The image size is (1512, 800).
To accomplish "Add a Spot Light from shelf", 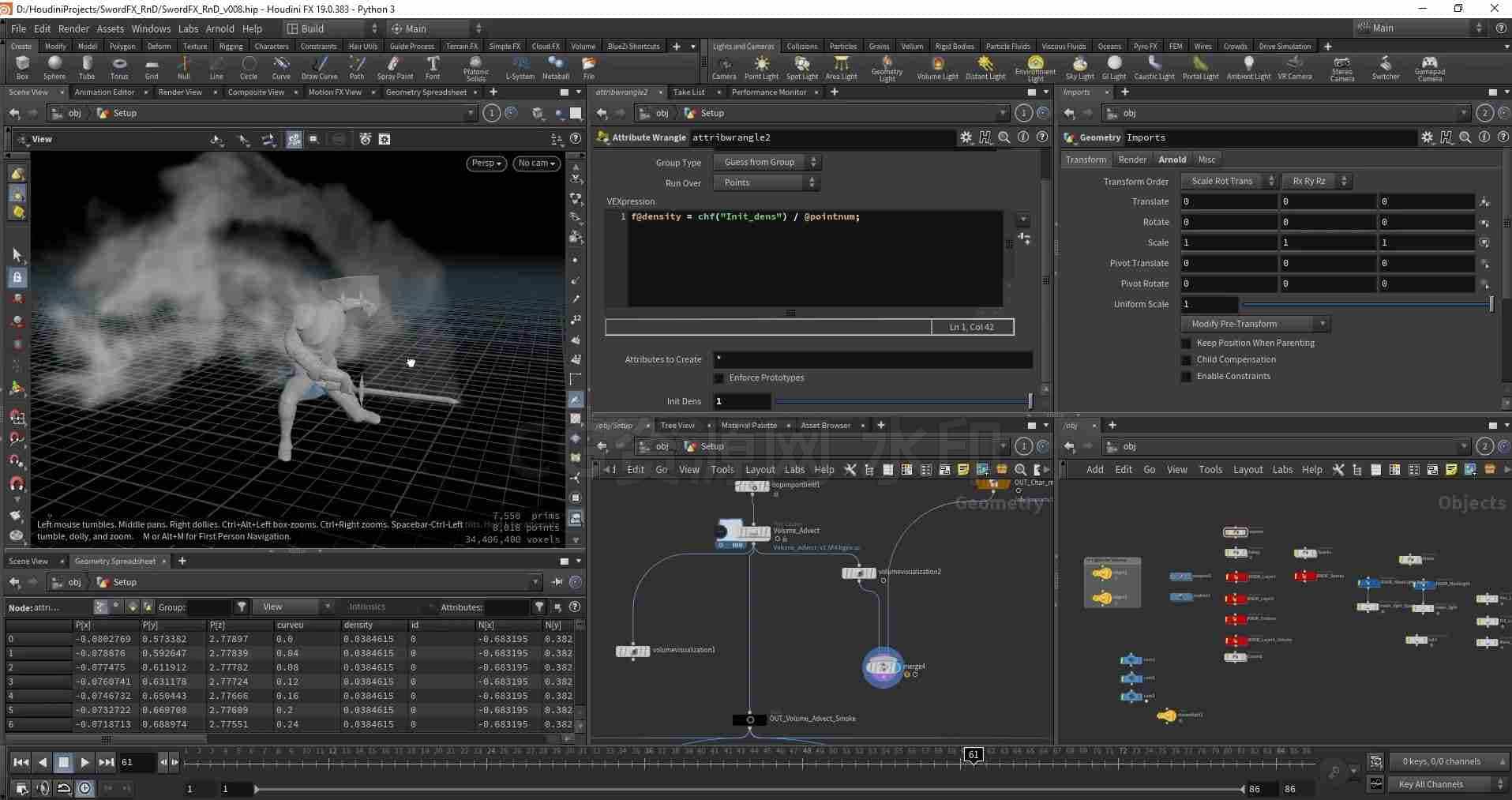I will point(802,68).
